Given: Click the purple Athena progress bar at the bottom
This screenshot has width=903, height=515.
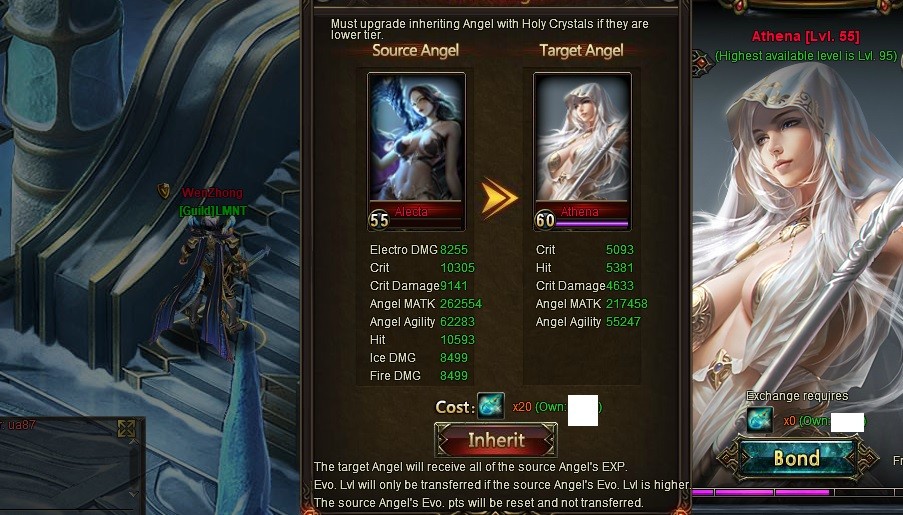Looking at the screenshot, I should pos(797,493).
